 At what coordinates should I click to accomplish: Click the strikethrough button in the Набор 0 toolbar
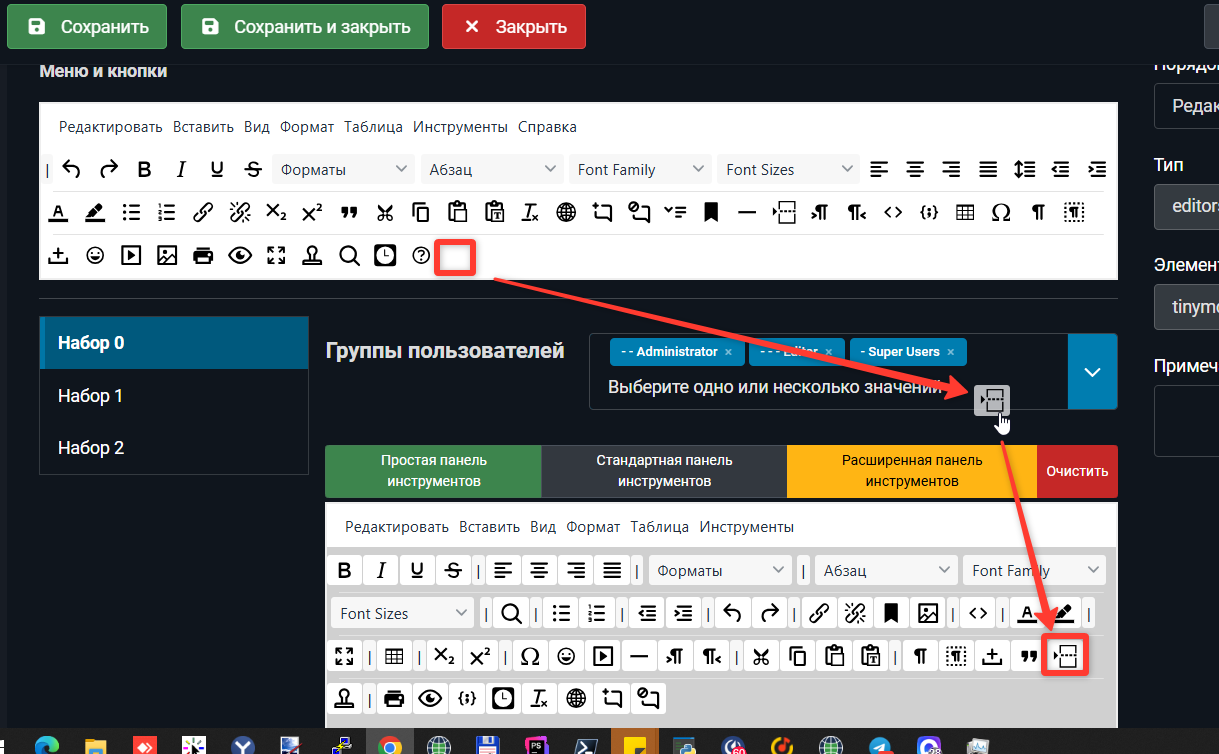point(453,570)
